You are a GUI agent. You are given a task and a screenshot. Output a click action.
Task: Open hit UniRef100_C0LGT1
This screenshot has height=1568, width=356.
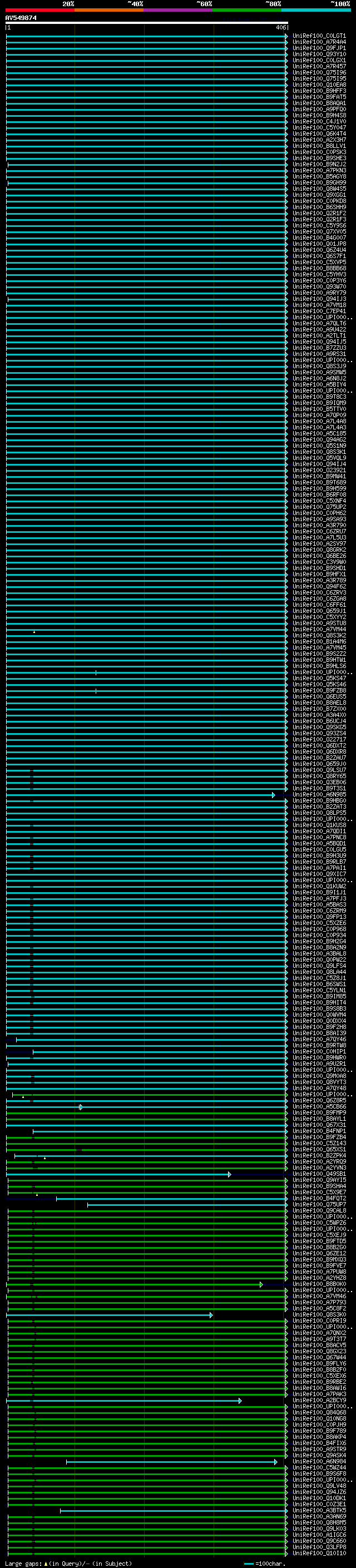(x=319, y=36)
